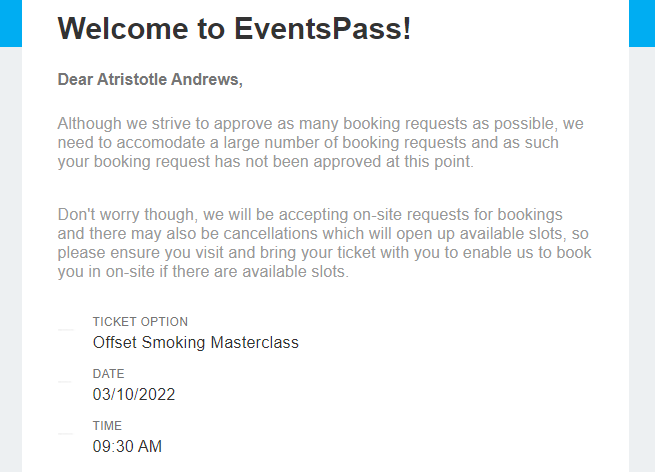The image size is (655, 472).
Task: Click the faint icon beside TIME
Action: pos(65,434)
